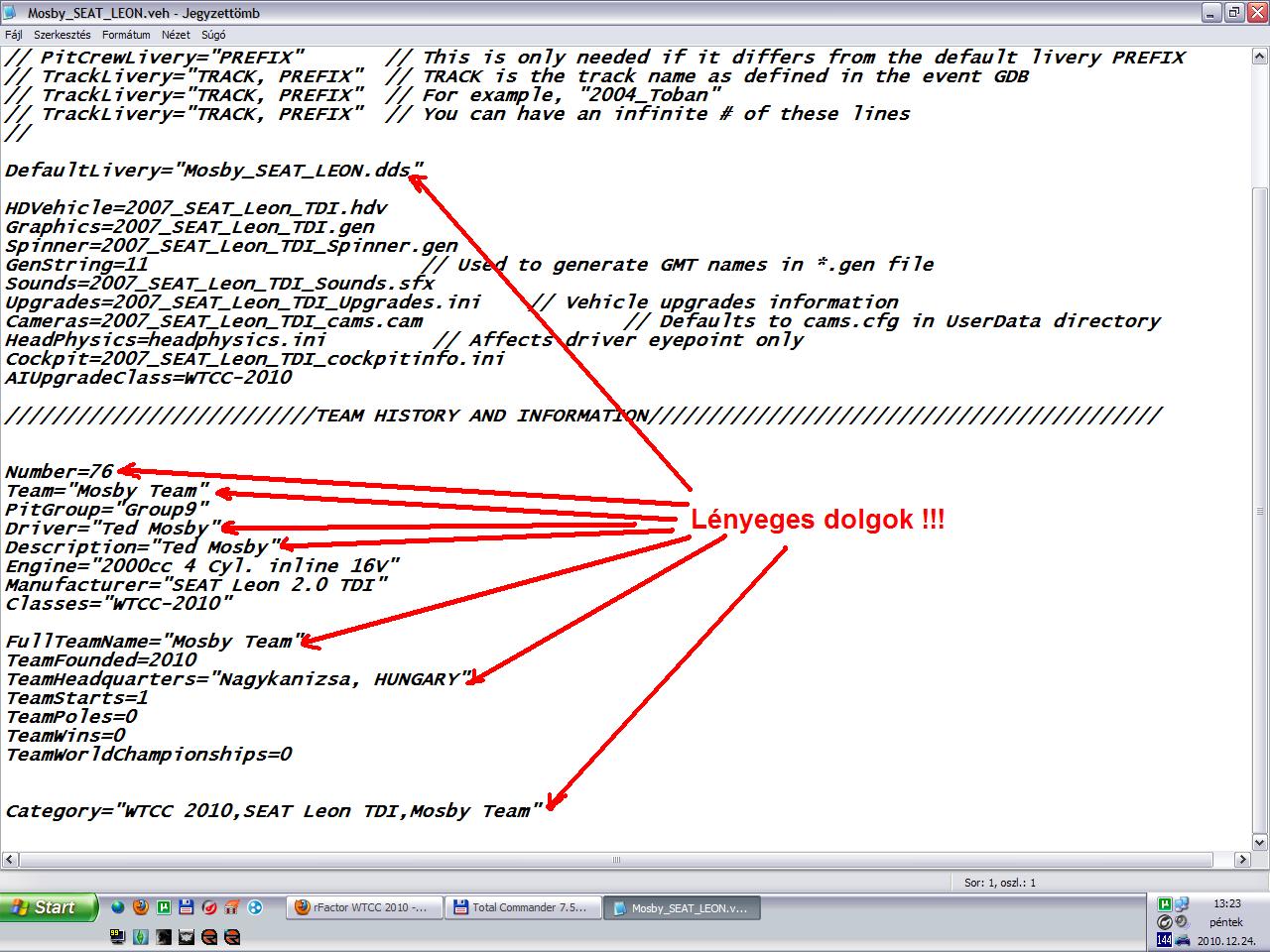The width and height of the screenshot is (1270, 952).
Task: Minimize the Jegyzettömb window
Action: pyautogui.click(x=1213, y=13)
